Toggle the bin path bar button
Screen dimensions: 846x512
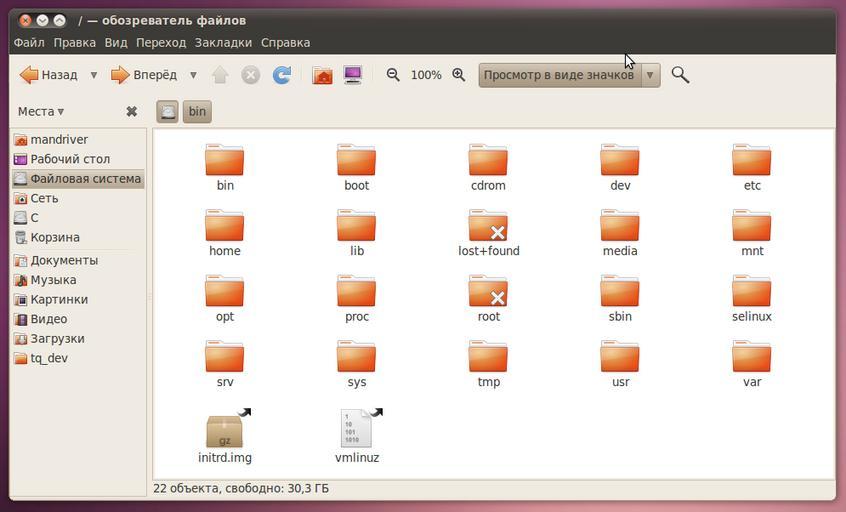(x=197, y=112)
